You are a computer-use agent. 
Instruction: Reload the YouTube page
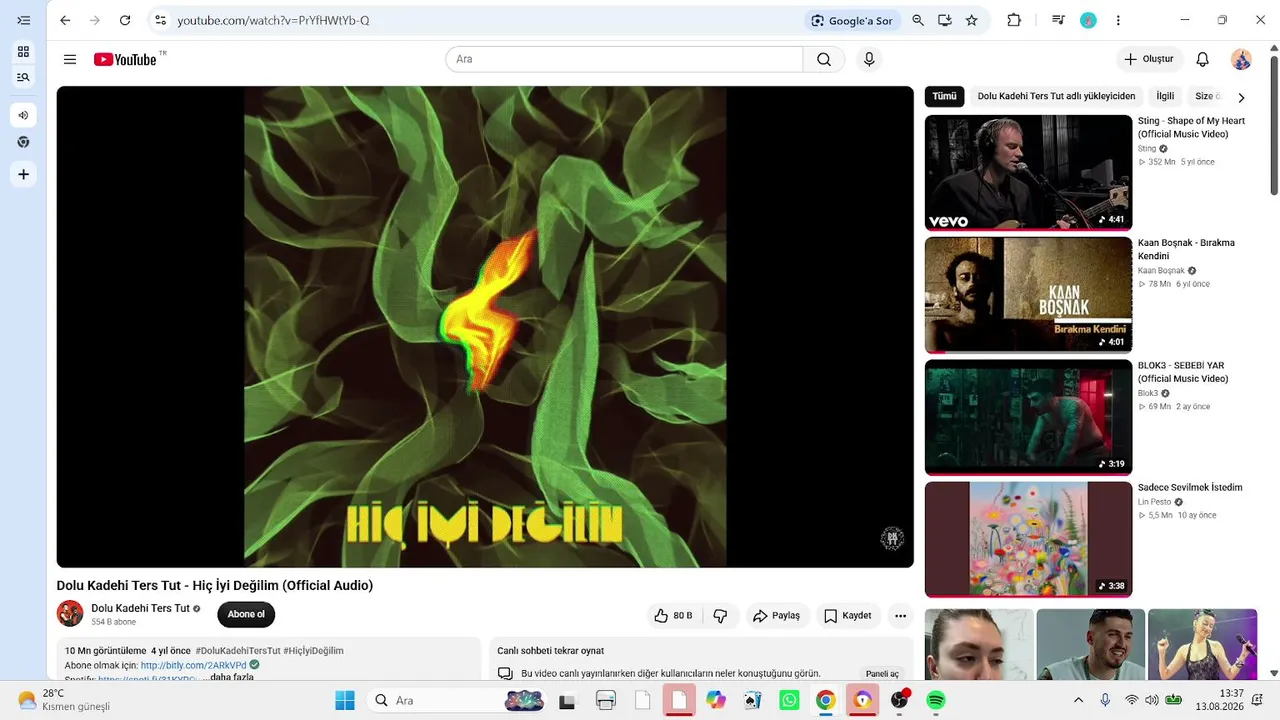(x=125, y=20)
